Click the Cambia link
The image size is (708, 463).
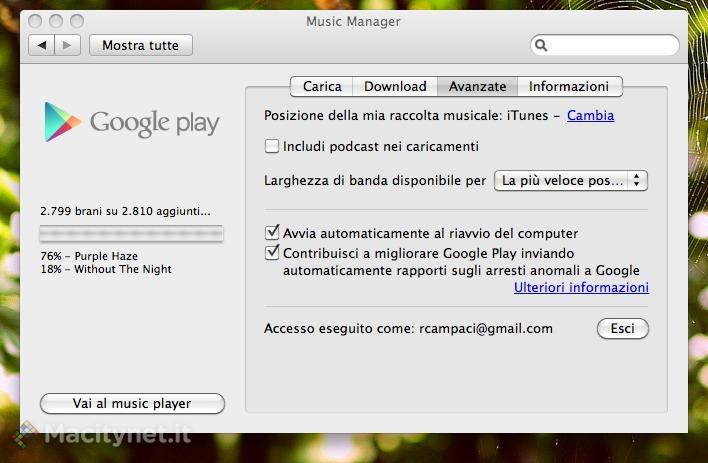coord(590,116)
